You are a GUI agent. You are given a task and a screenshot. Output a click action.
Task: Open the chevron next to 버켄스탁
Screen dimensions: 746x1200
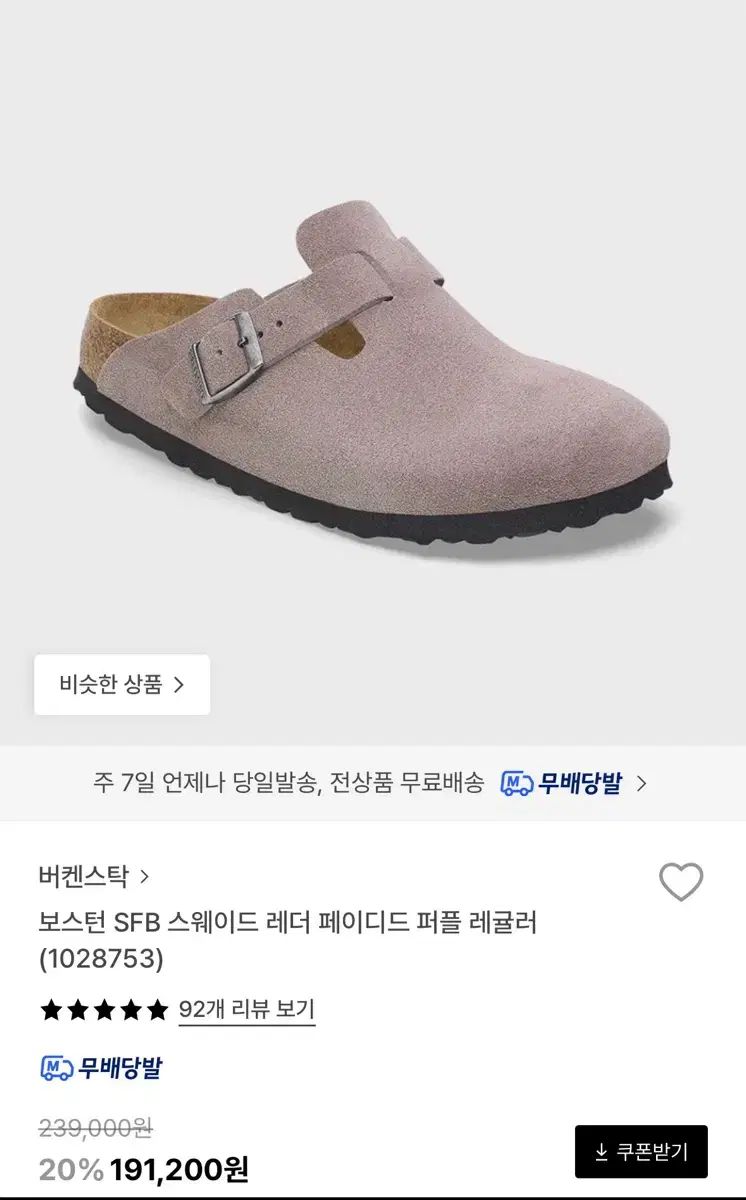coord(144,877)
